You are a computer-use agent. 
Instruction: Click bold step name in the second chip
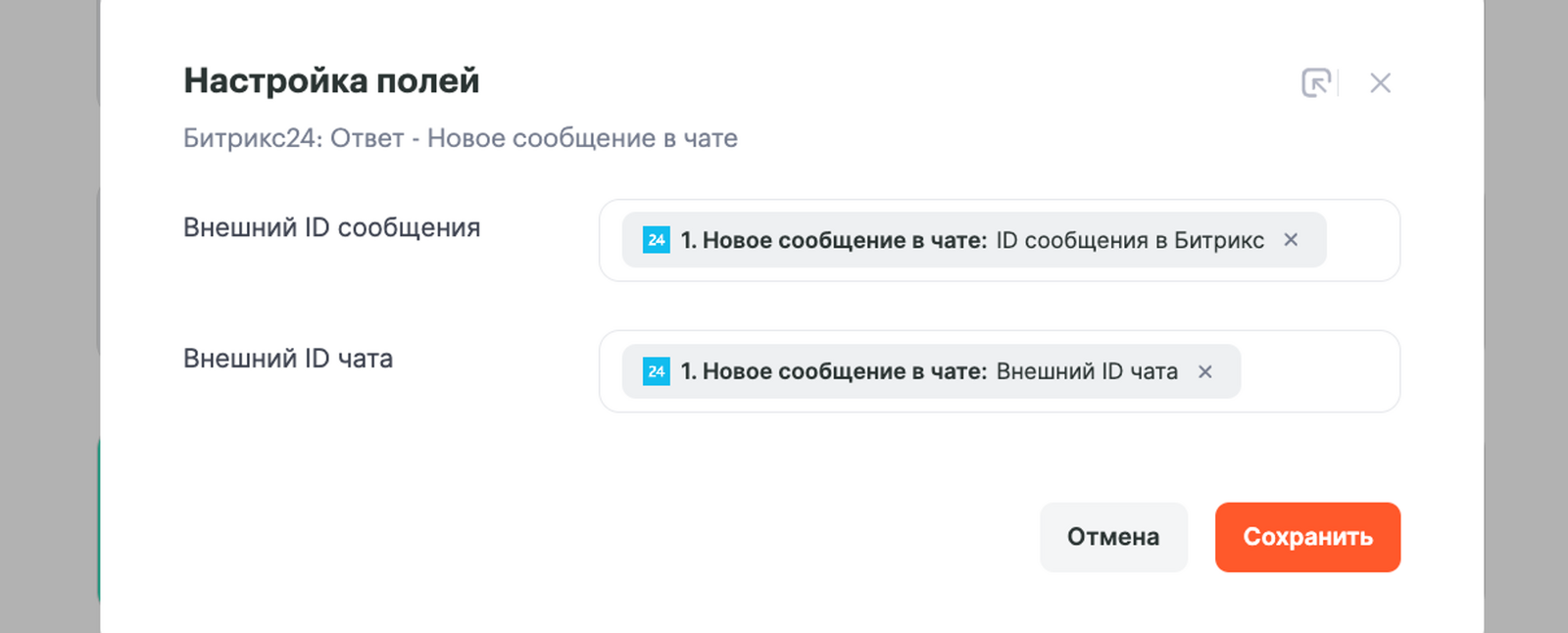(x=833, y=371)
